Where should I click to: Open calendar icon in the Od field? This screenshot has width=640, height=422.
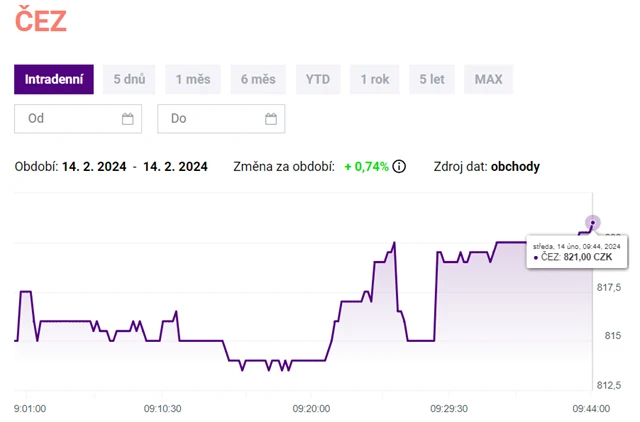point(127,119)
